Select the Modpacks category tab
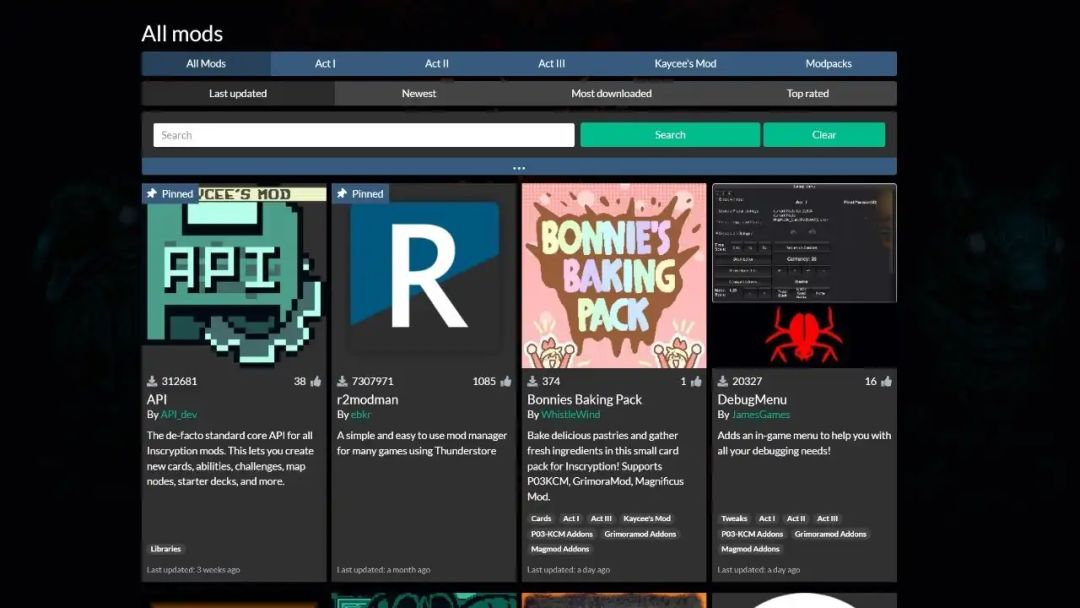1080x608 pixels. tap(828, 64)
